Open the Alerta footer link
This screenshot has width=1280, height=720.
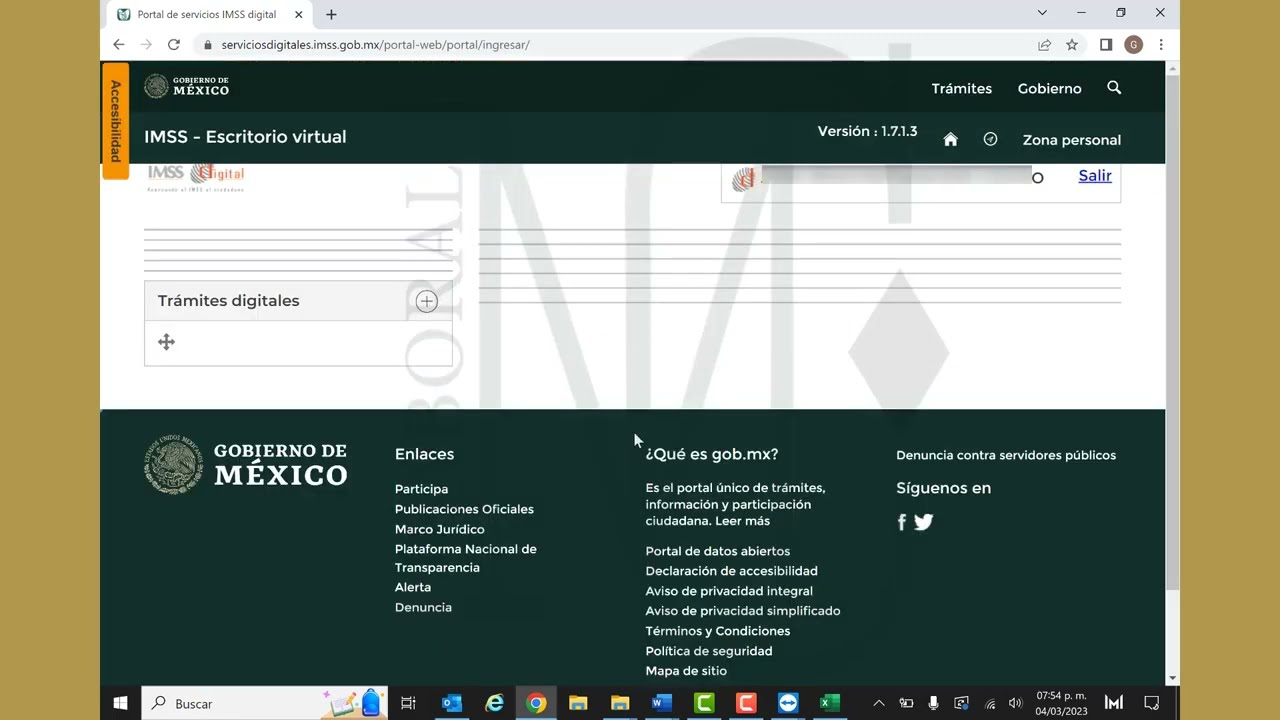pos(413,587)
